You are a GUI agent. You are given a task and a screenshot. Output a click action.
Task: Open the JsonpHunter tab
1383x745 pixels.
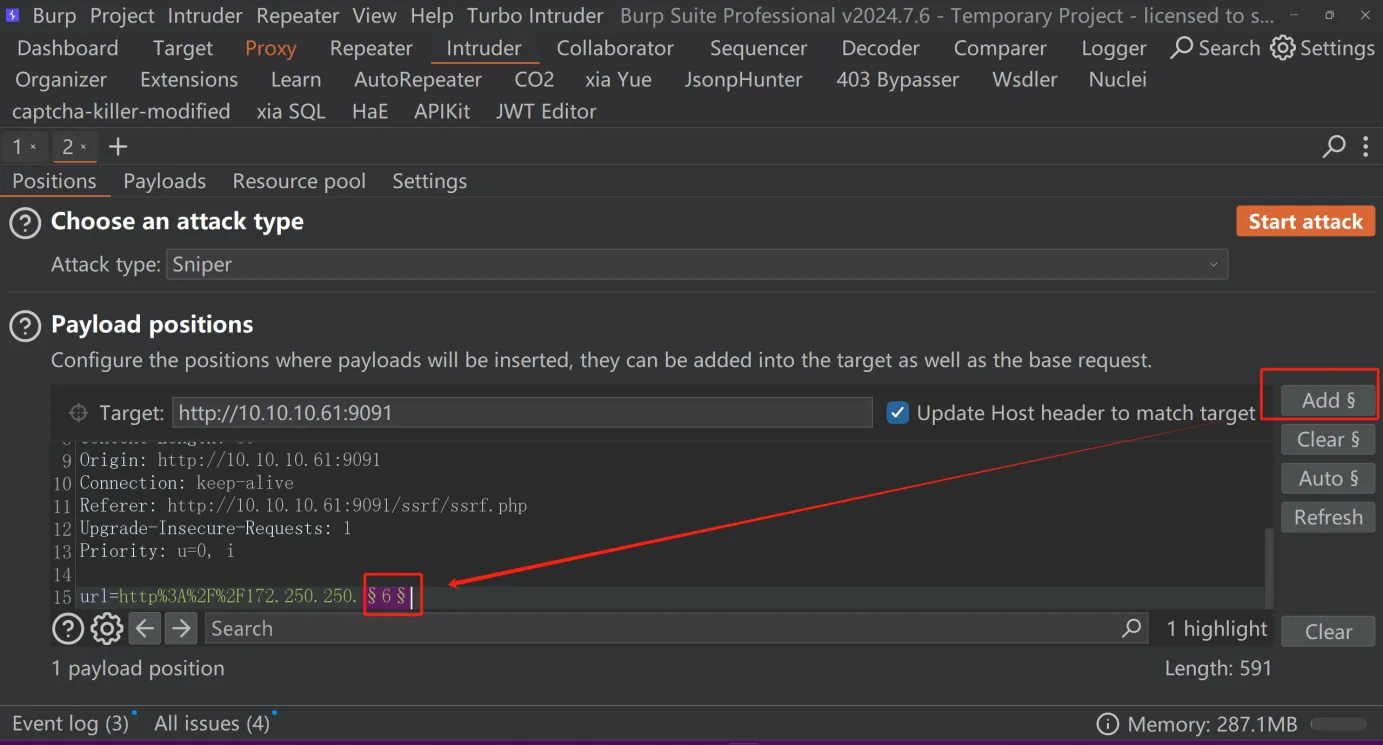click(x=744, y=80)
